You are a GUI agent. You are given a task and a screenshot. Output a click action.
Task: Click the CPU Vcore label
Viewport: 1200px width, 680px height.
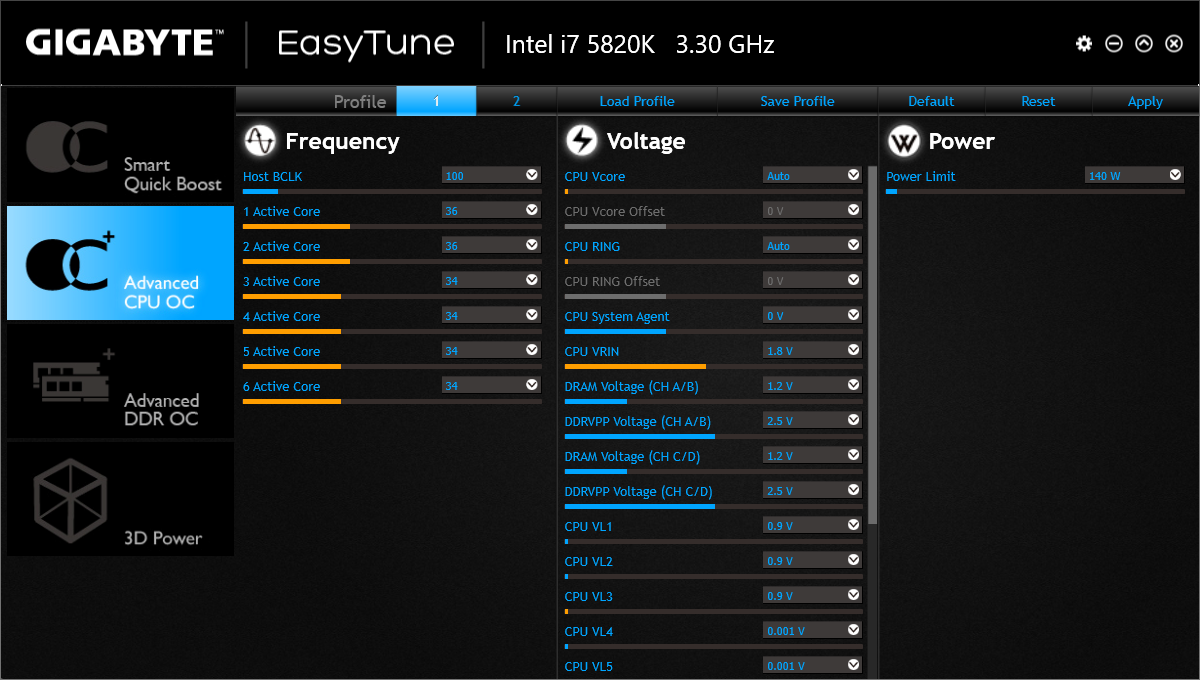(594, 176)
